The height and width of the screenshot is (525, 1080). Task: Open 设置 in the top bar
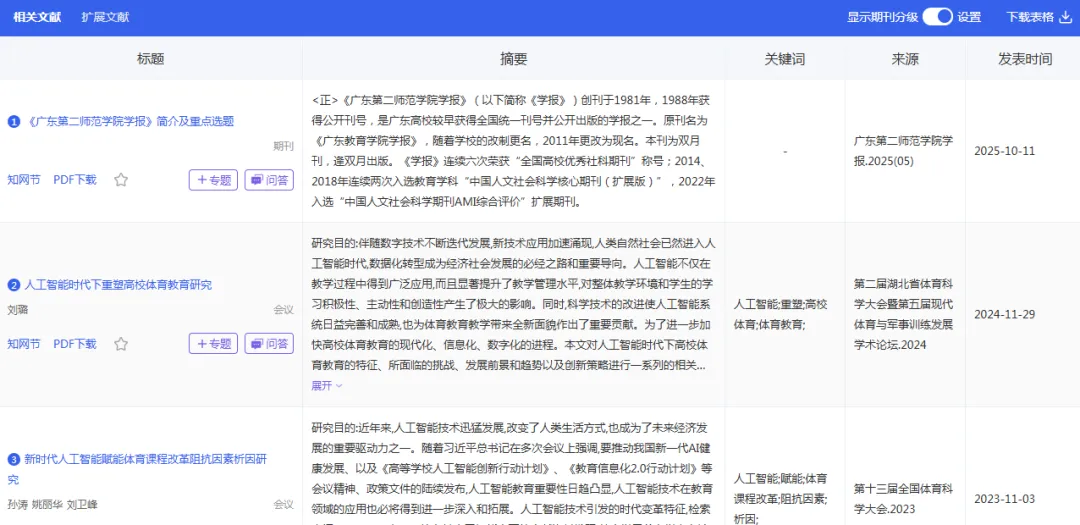point(969,17)
